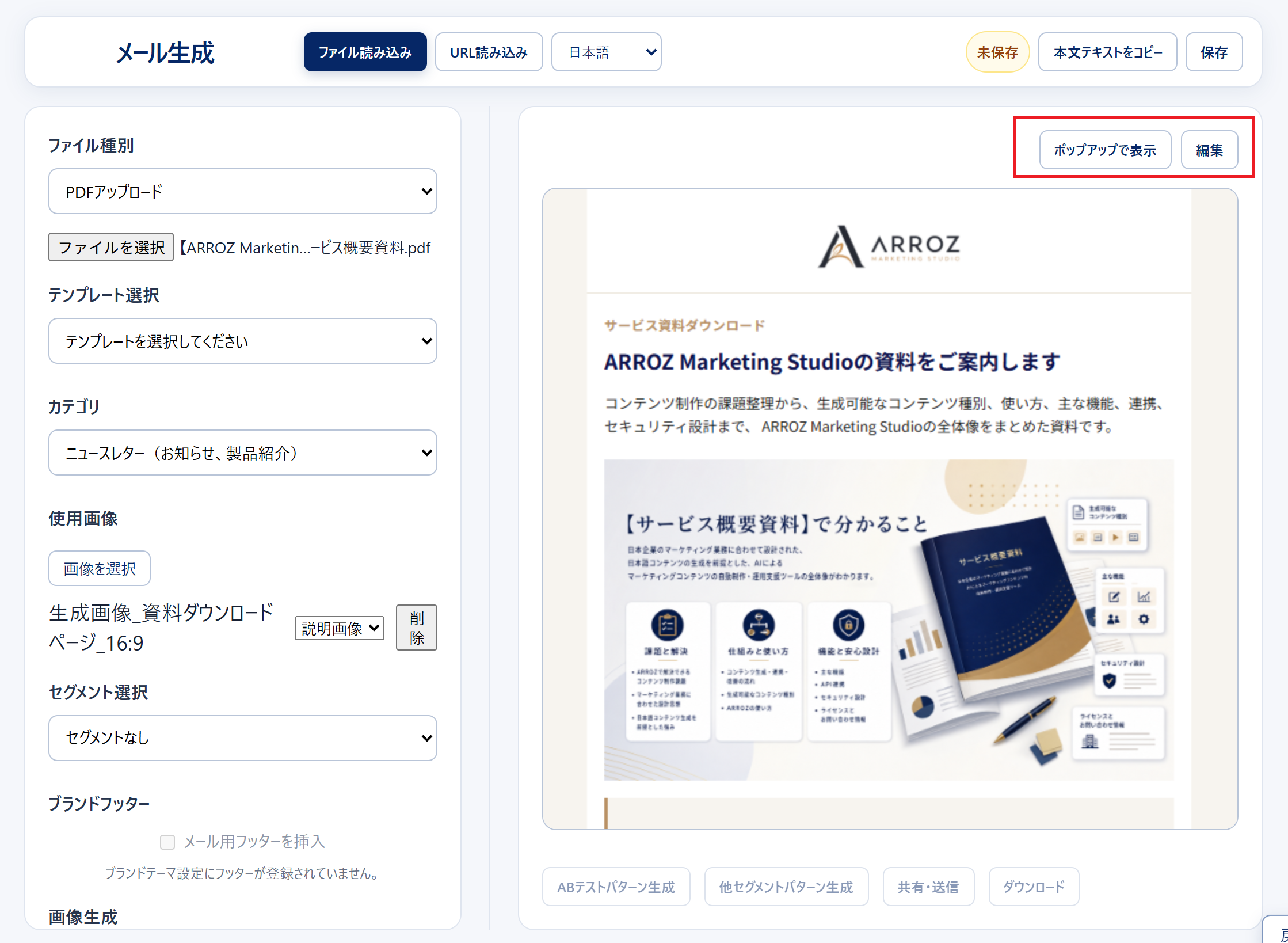Open the テンプレートを選択してください dropdown
1288x943 pixels.
(x=243, y=341)
